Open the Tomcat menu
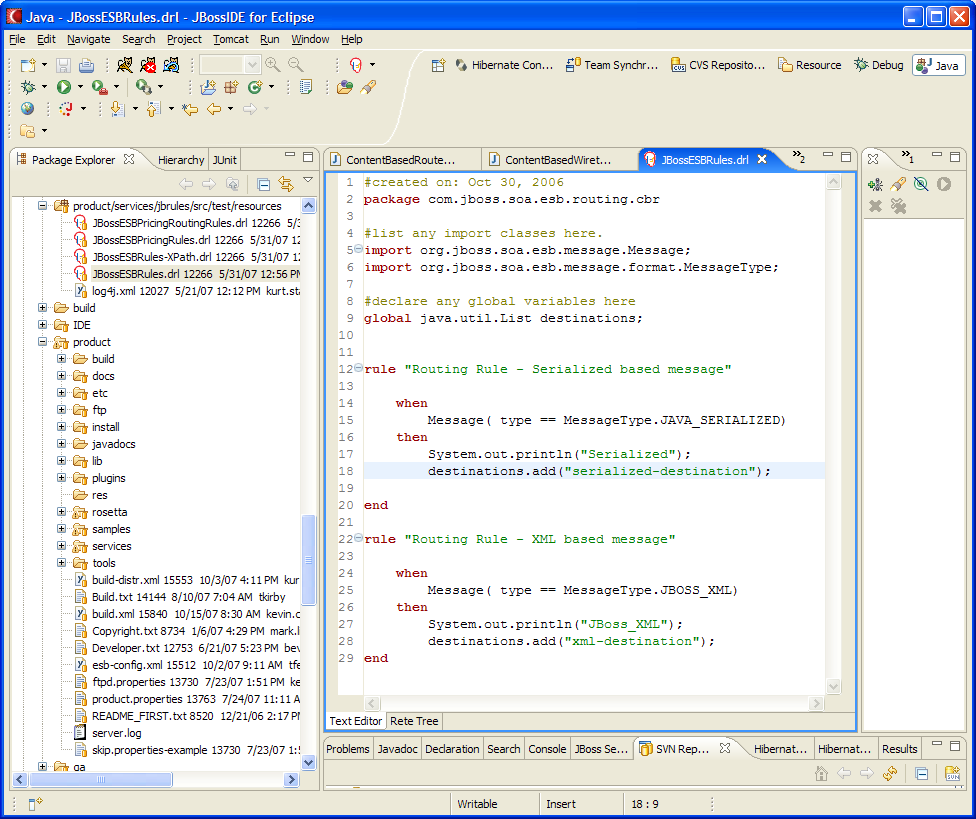 coord(230,39)
